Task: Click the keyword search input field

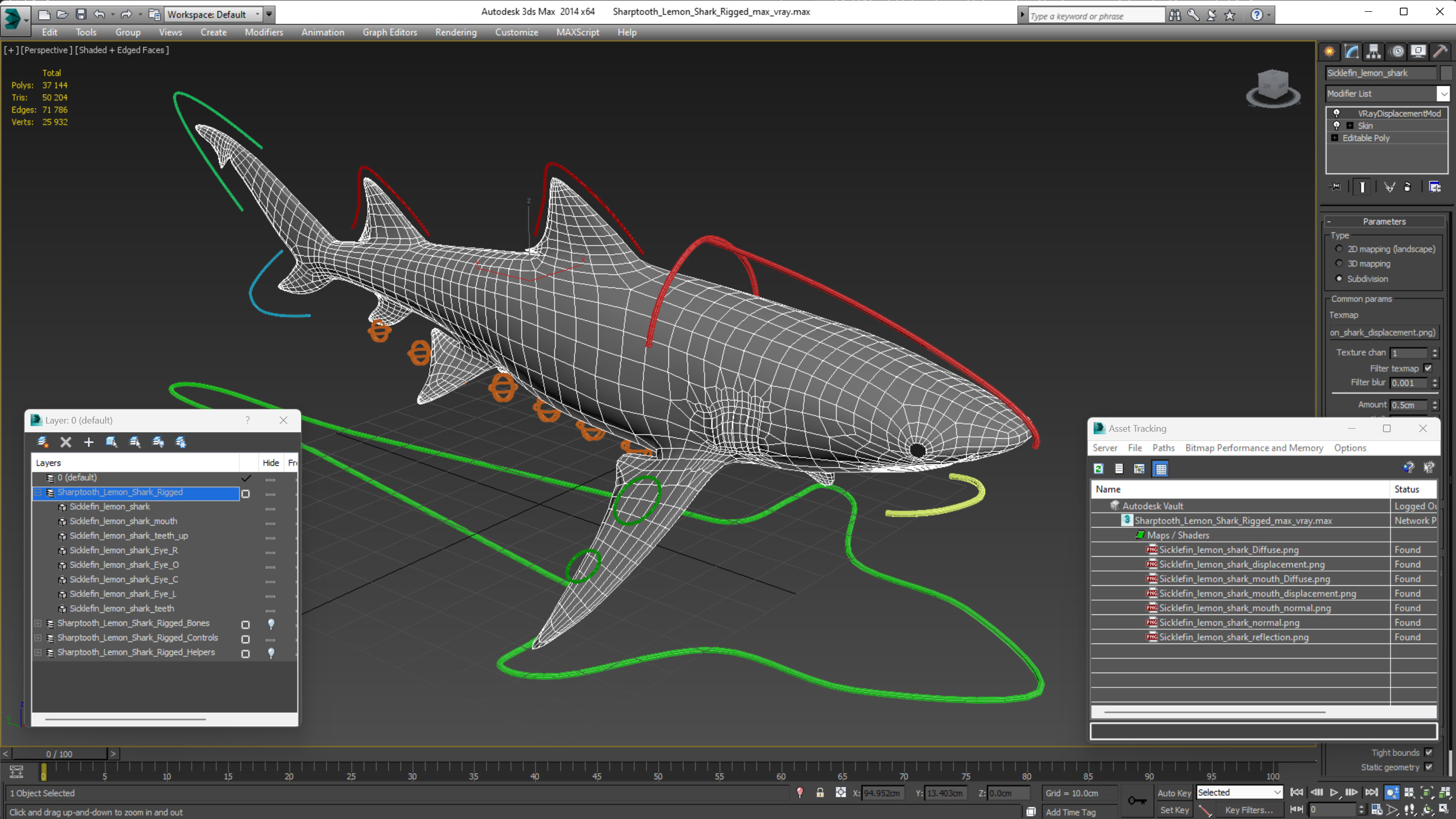Action: 1096,16
